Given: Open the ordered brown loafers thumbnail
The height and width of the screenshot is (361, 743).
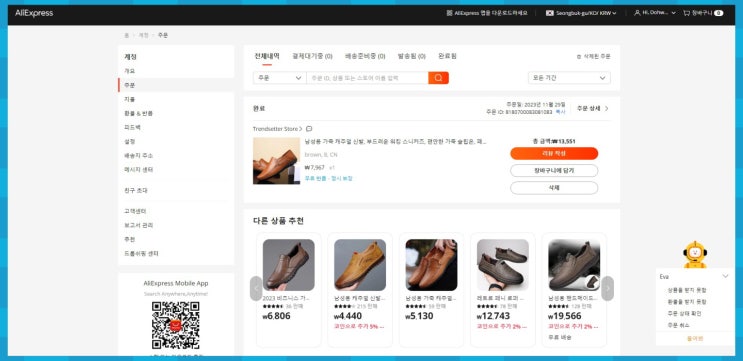Looking at the screenshot, I should pos(276,161).
